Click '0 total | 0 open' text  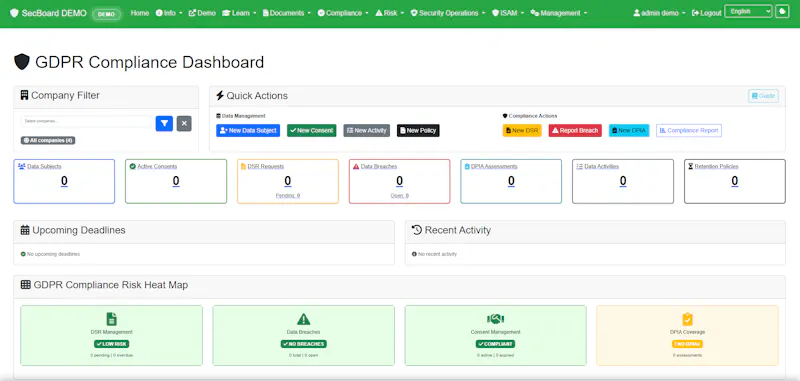304,355
